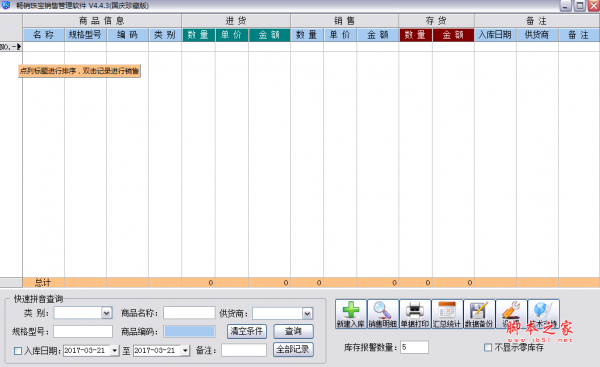Viewport: 600px width, 367px height.
Task: Click the 单据打印 printer icon
Action: [415, 314]
